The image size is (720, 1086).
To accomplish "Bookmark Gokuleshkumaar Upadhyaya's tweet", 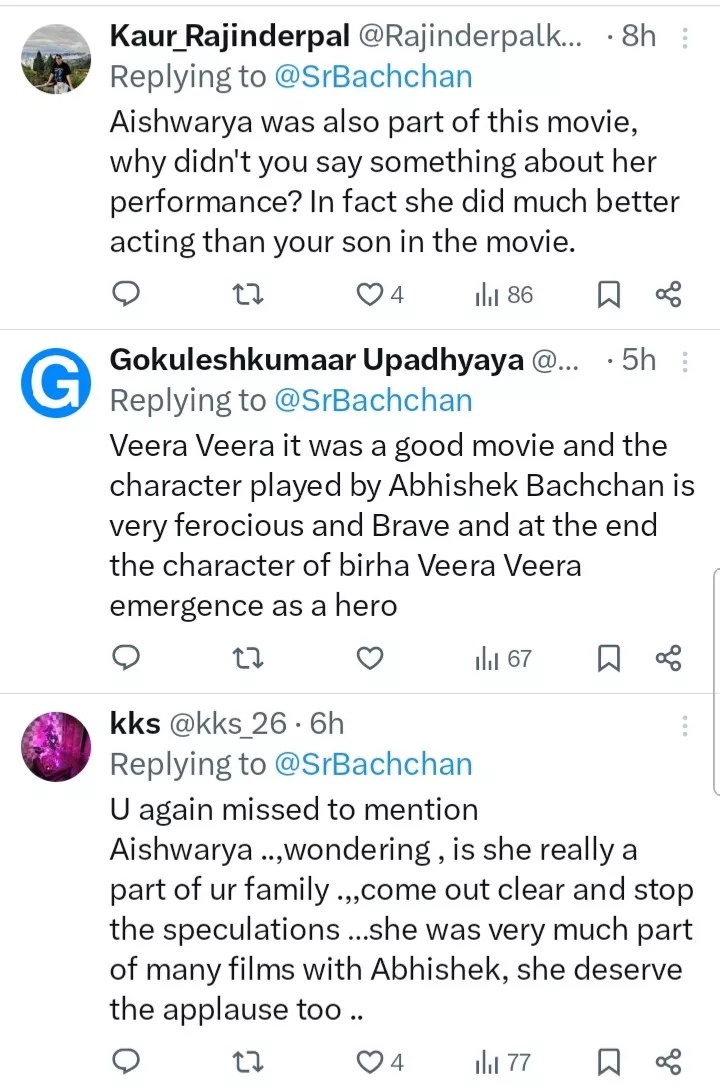I will click(x=608, y=658).
